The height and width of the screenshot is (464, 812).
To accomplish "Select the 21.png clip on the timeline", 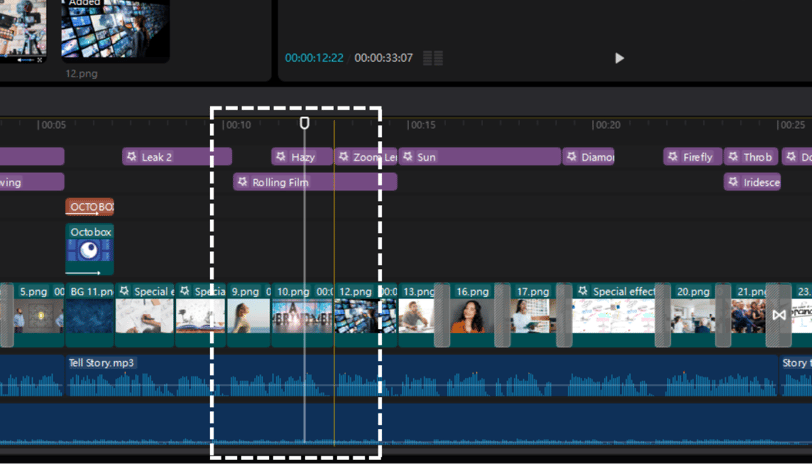I will coord(749,314).
